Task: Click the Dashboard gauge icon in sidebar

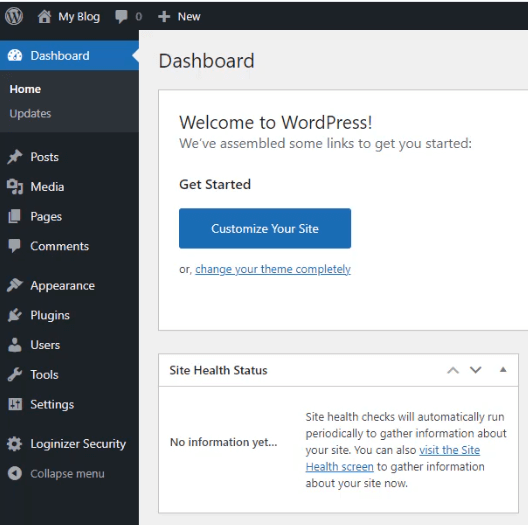Action: tap(15, 56)
